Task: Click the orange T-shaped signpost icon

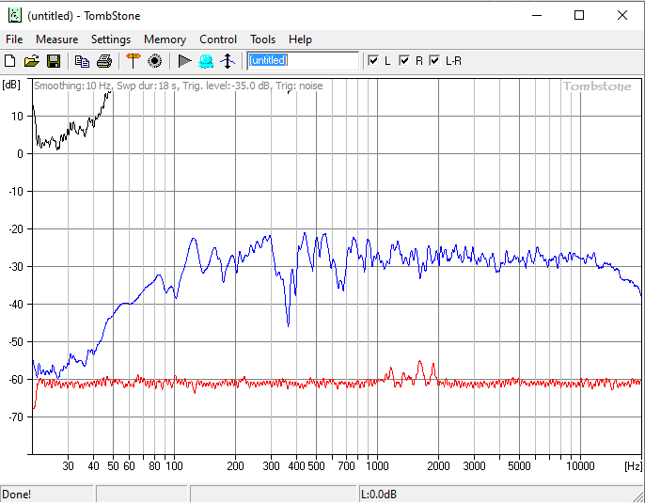Action: (133, 60)
